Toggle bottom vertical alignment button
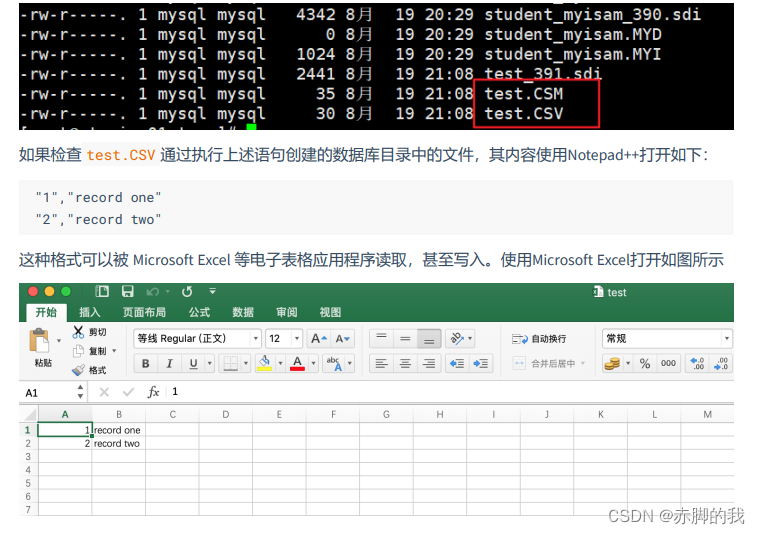The image size is (760, 534). 429,339
